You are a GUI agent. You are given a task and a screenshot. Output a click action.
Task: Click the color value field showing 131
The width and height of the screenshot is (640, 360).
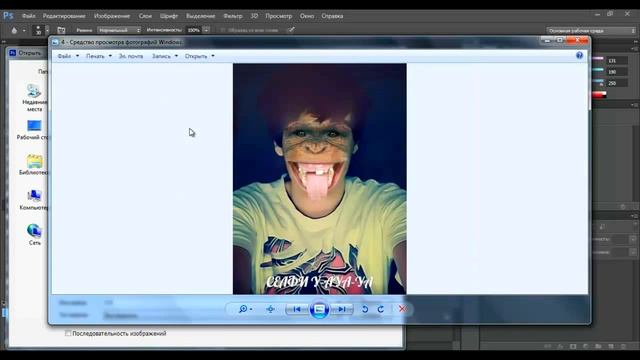pos(616,61)
